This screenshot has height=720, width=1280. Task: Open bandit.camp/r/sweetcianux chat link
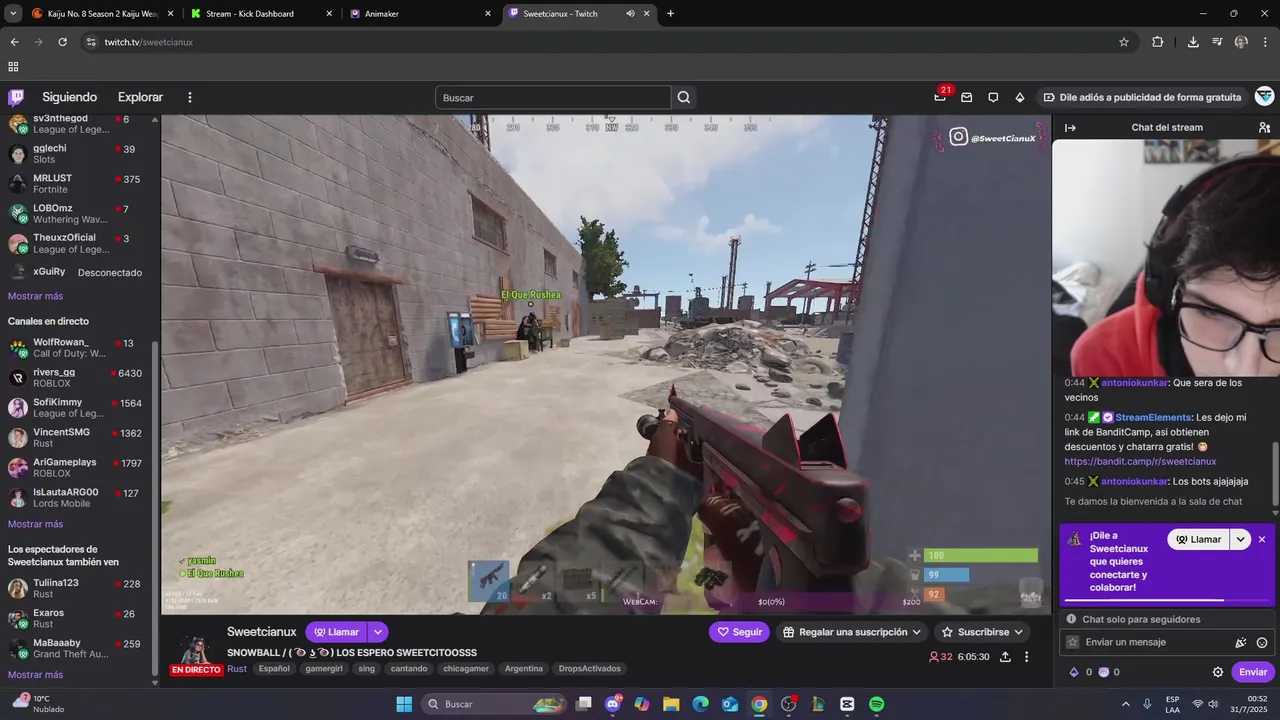pyautogui.click(x=1140, y=462)
